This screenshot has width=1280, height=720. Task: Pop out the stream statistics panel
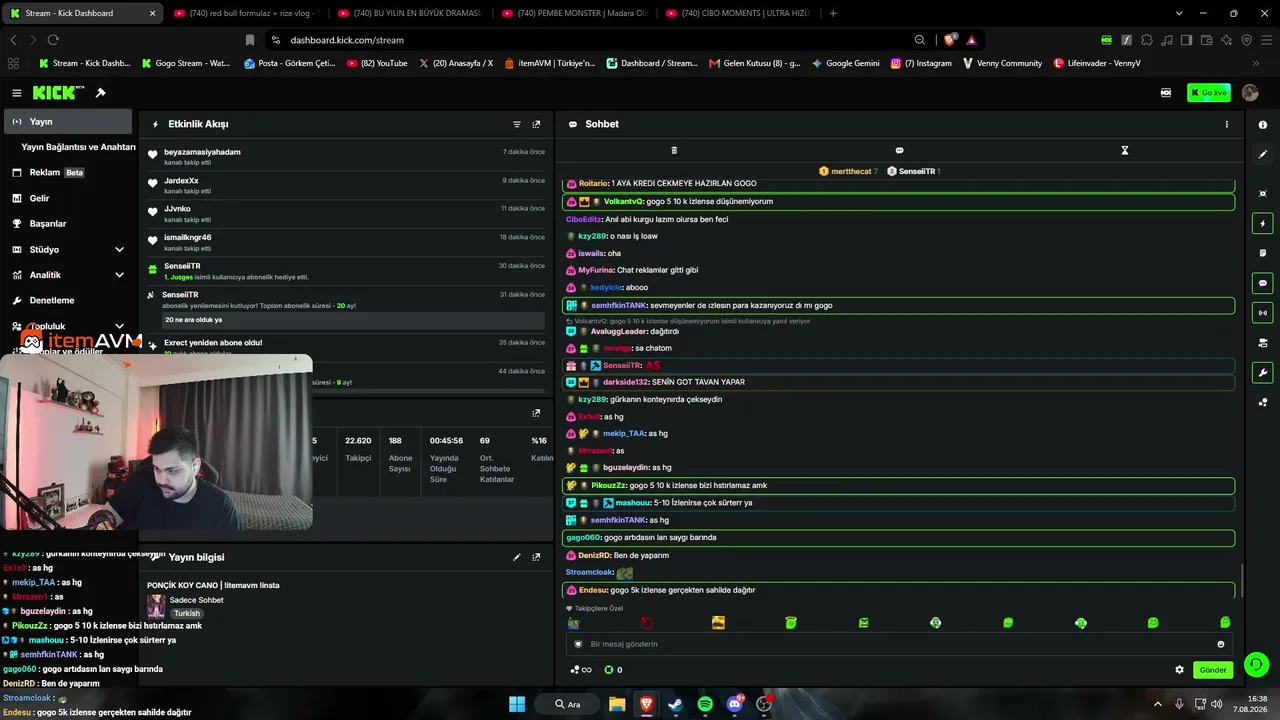point(536,413)
